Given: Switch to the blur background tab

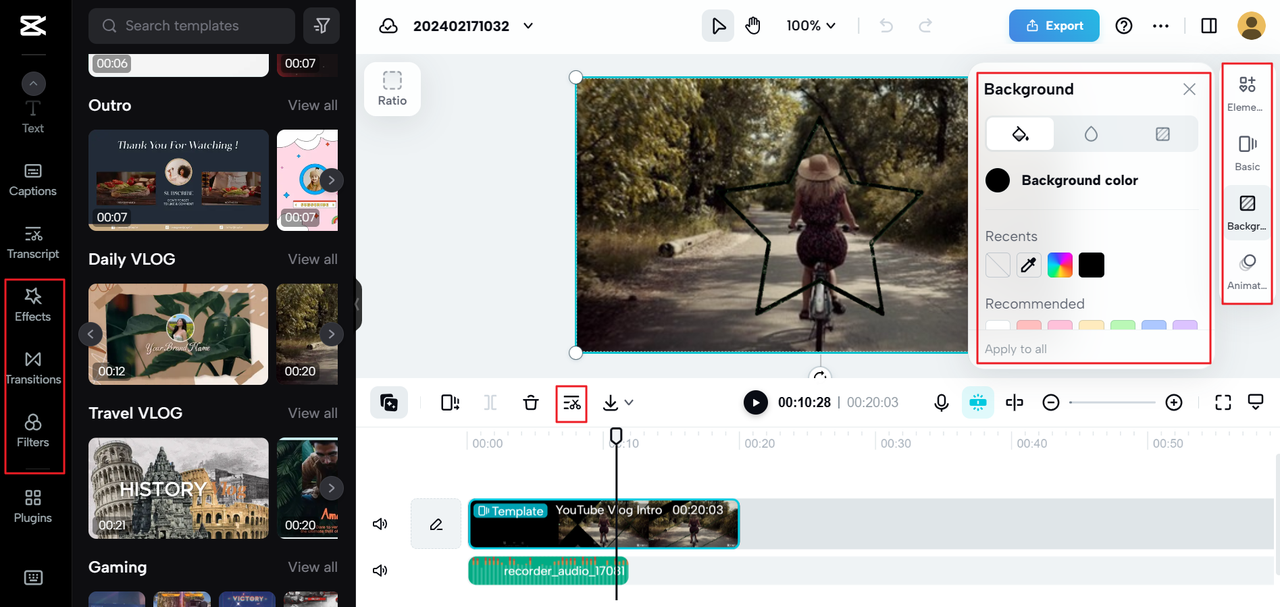Looking at the screenshot, I should (1091, 134).
